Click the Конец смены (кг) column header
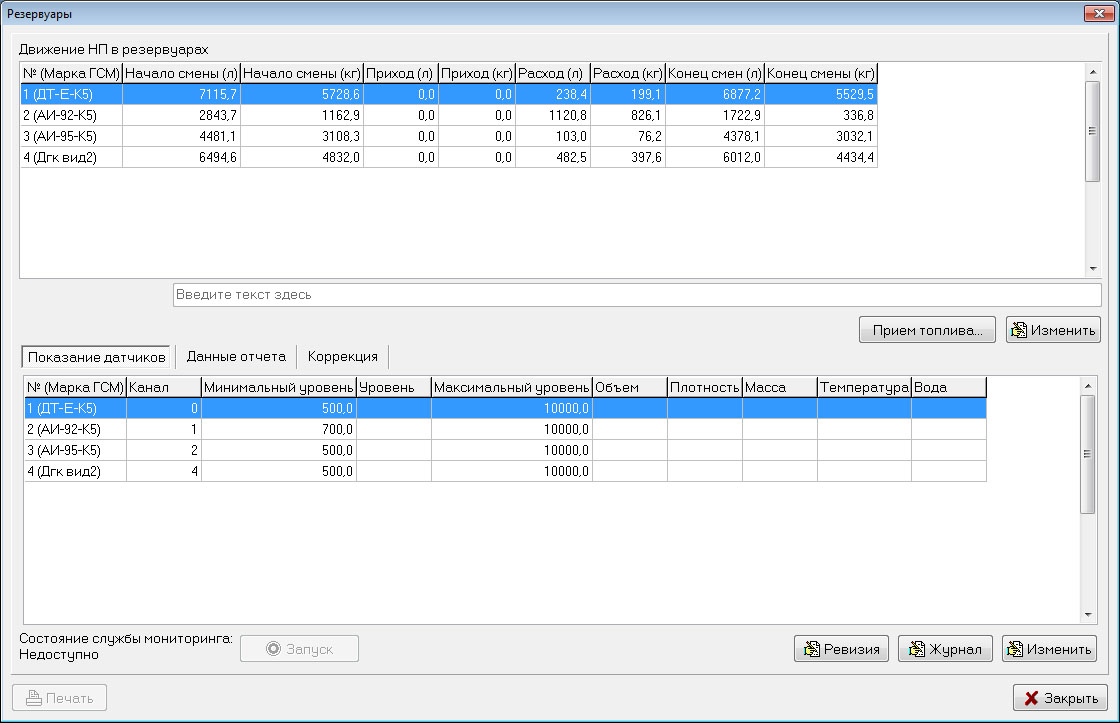This screenshot has height=723, width=1120. click(x=821, y=73)
